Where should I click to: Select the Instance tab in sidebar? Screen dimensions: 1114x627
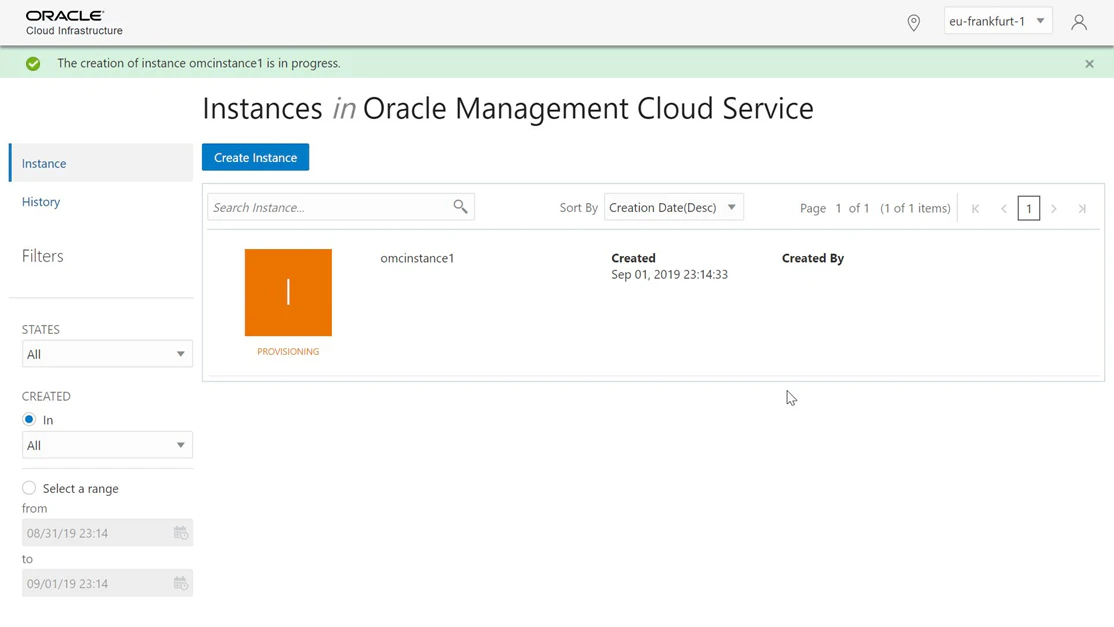tap(101, 163)
